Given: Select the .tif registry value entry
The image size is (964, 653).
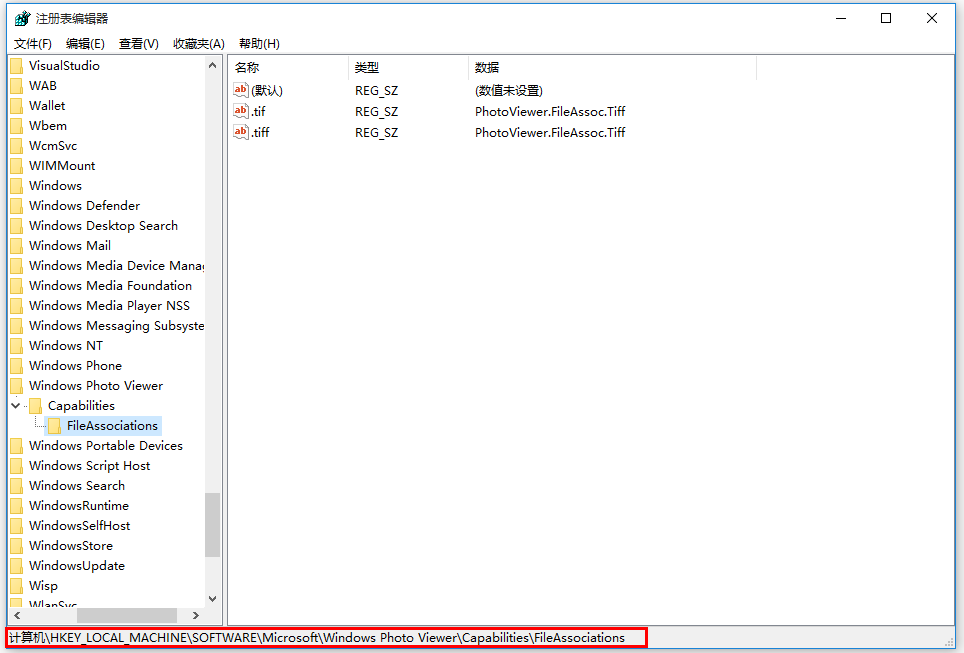Looking at the screenshot, I should (261, 111).
